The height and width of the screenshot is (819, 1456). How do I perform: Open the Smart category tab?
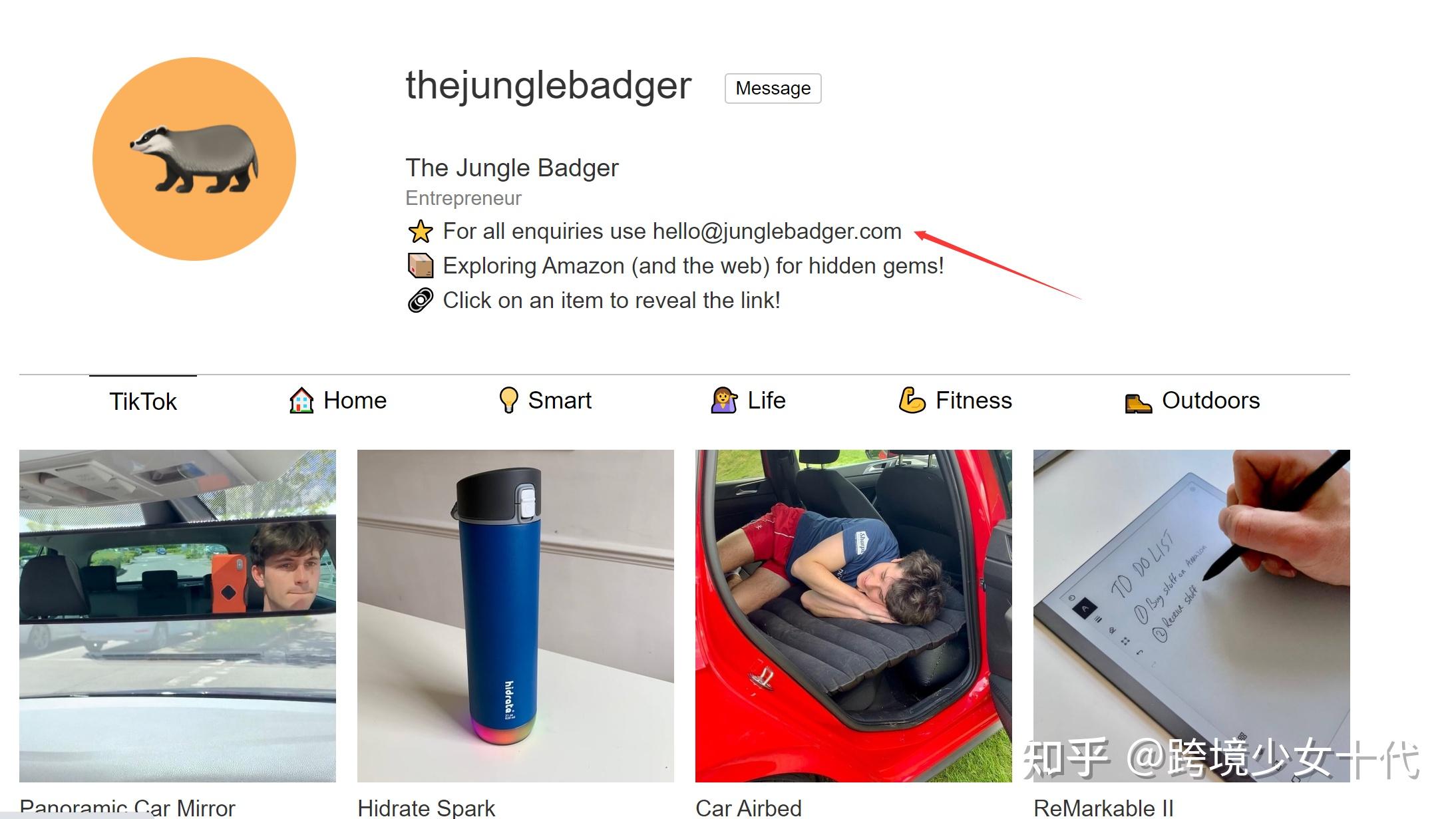click(545, 401)
